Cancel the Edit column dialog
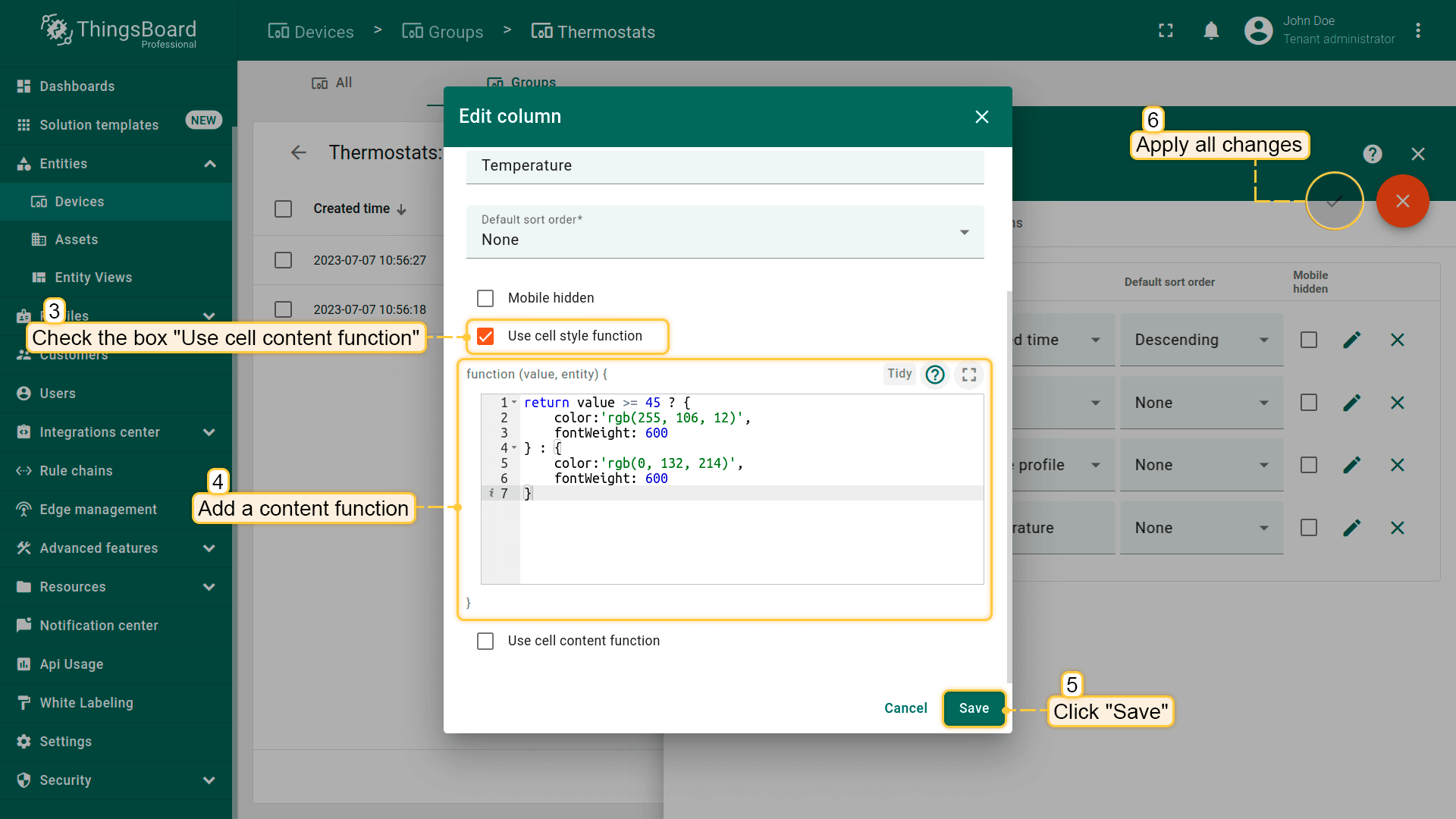The height and width of the screenshot is (819, 1456). pyautogui.click(x=905, y=708)
